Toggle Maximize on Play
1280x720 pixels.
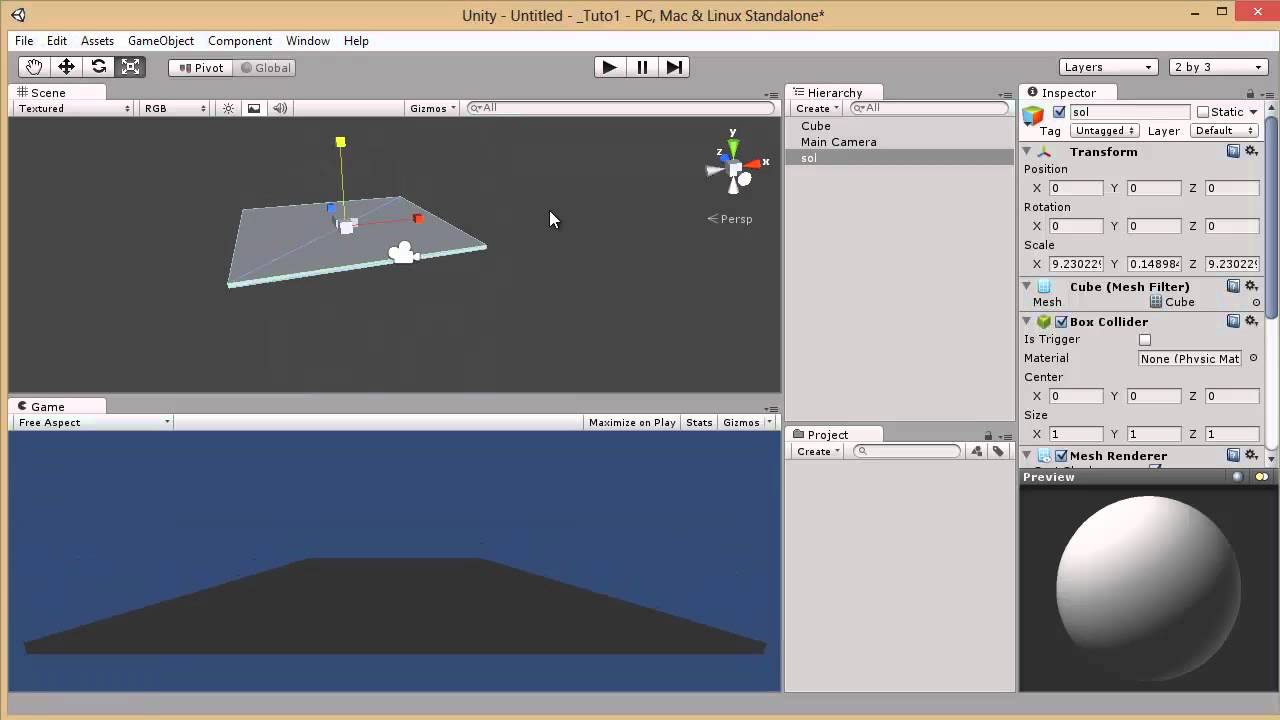point(632,422)
